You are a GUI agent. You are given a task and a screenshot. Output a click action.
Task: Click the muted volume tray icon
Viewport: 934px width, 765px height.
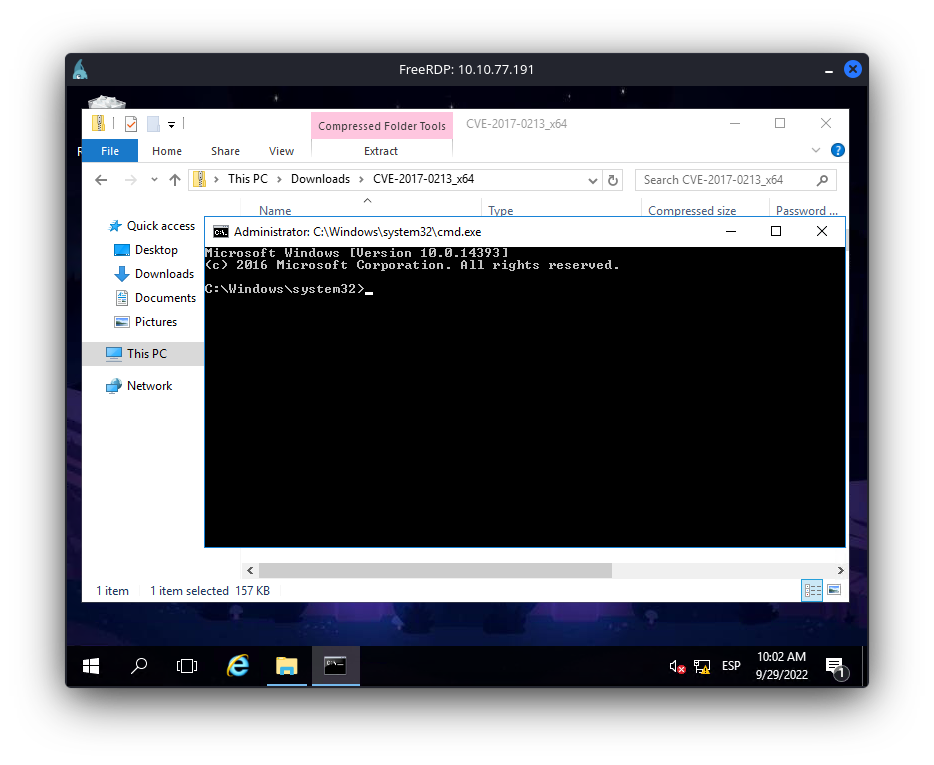(677, 666)
